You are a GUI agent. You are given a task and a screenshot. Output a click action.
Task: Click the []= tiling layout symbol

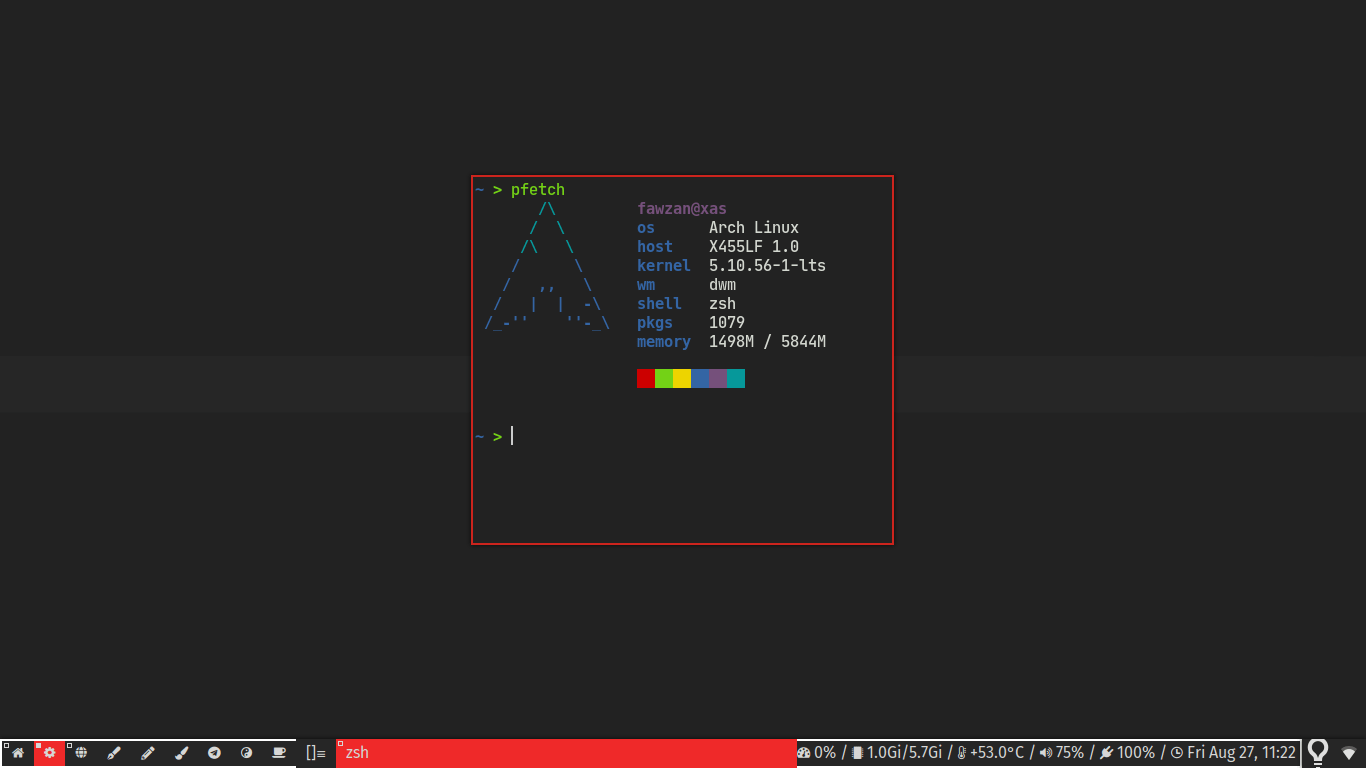pyautogui.click(x=316, y=753)
